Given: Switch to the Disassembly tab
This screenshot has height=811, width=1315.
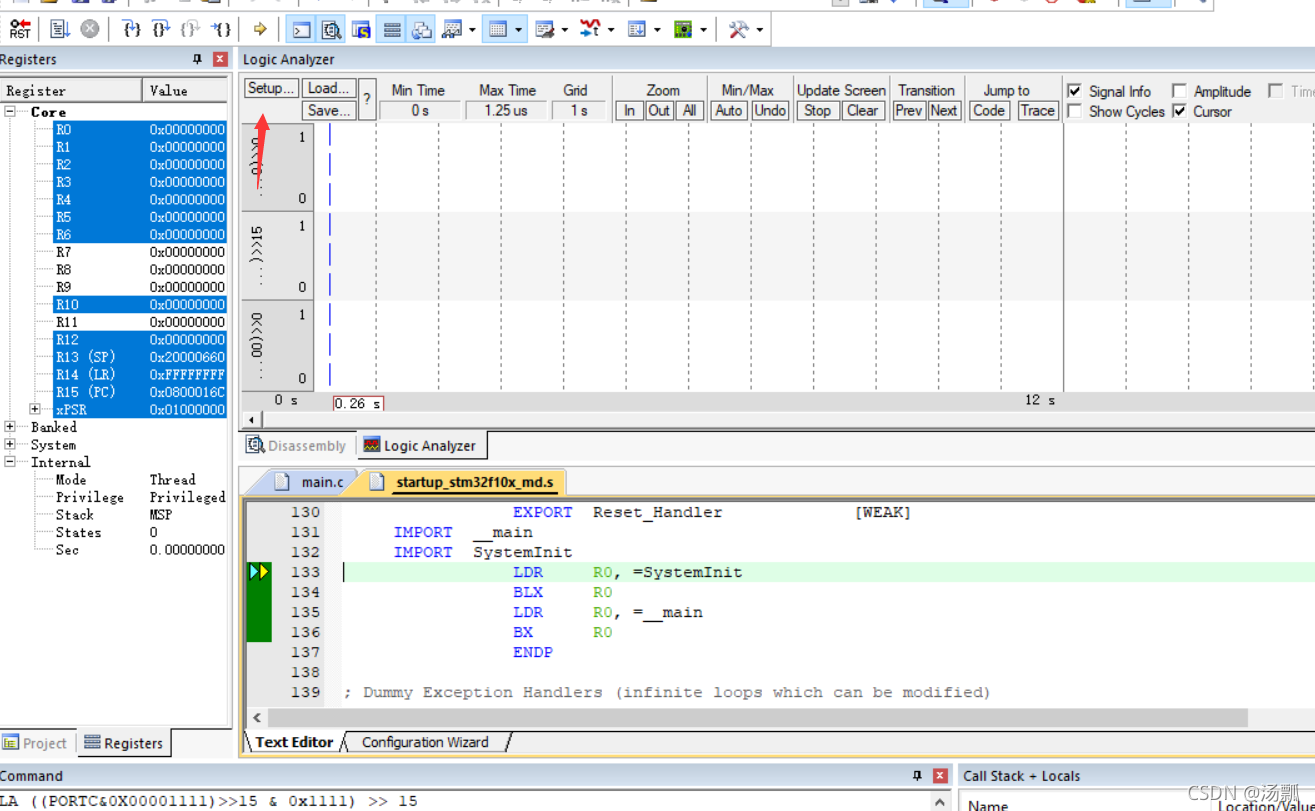Looking at the screenshot, I should coord(298,446).
